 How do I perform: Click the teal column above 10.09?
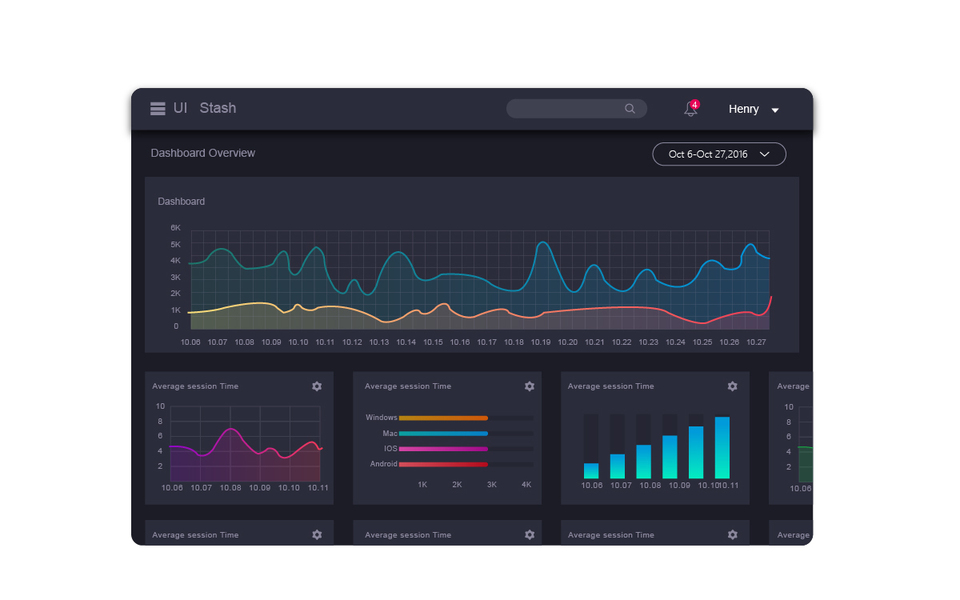tap(670, 457)
